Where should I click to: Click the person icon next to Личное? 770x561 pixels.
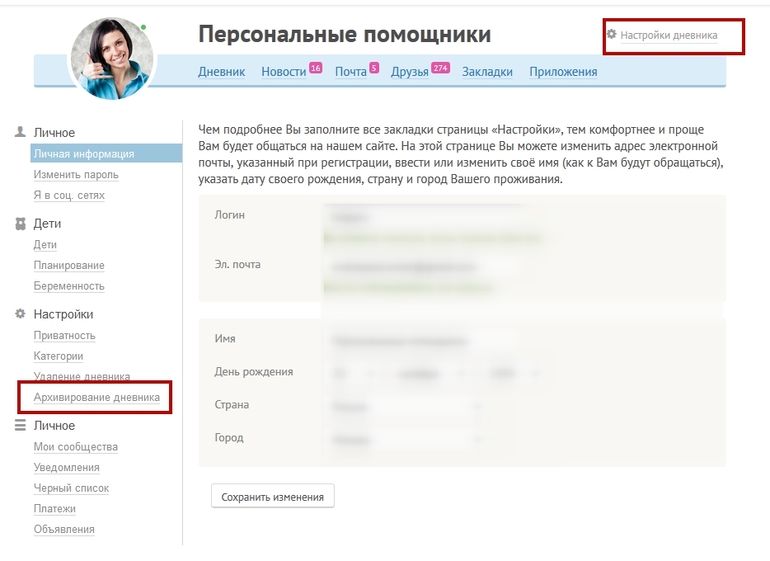[x=20, y=132]
